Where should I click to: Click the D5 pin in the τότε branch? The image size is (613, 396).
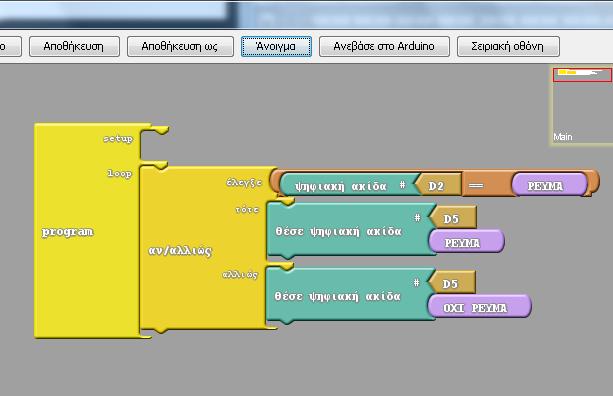[x=452, y=218]
